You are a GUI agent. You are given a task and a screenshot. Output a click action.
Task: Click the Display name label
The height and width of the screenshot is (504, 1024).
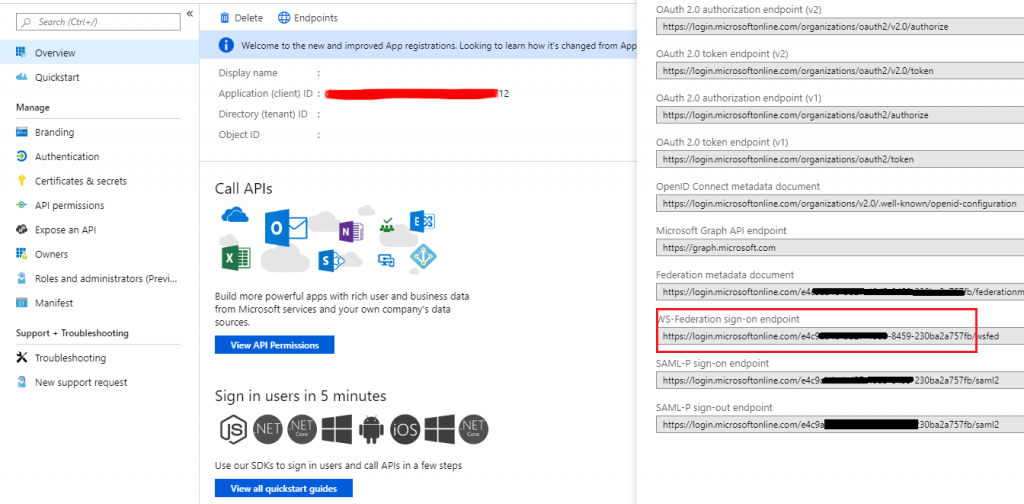point(248,73)
